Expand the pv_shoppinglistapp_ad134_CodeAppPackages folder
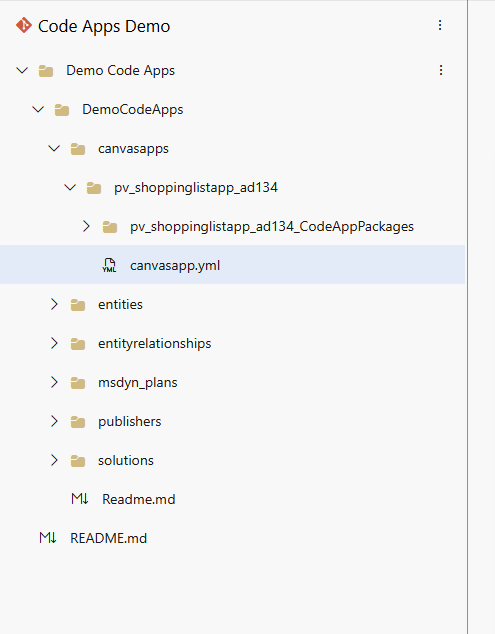495x634 pixels. coord(86,226)
